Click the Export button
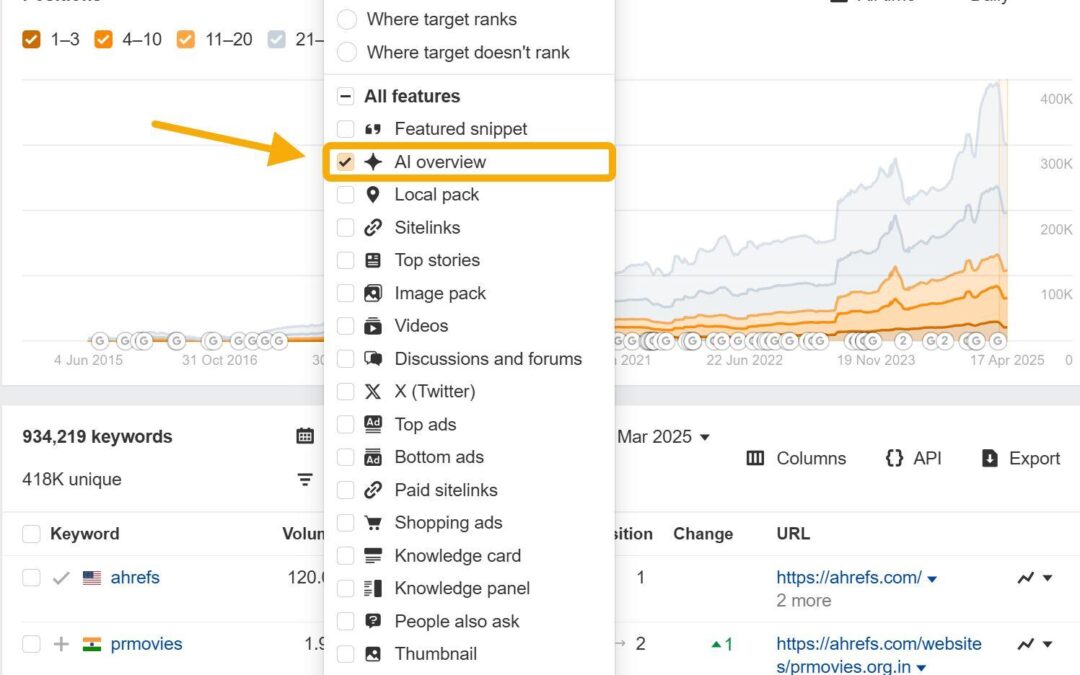This screenshot has height=675, width=1080. point(1020,458)
